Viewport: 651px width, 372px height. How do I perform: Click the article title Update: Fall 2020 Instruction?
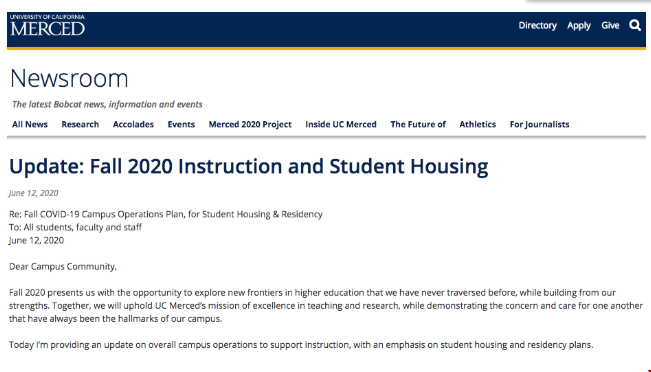tap(248, 166)
